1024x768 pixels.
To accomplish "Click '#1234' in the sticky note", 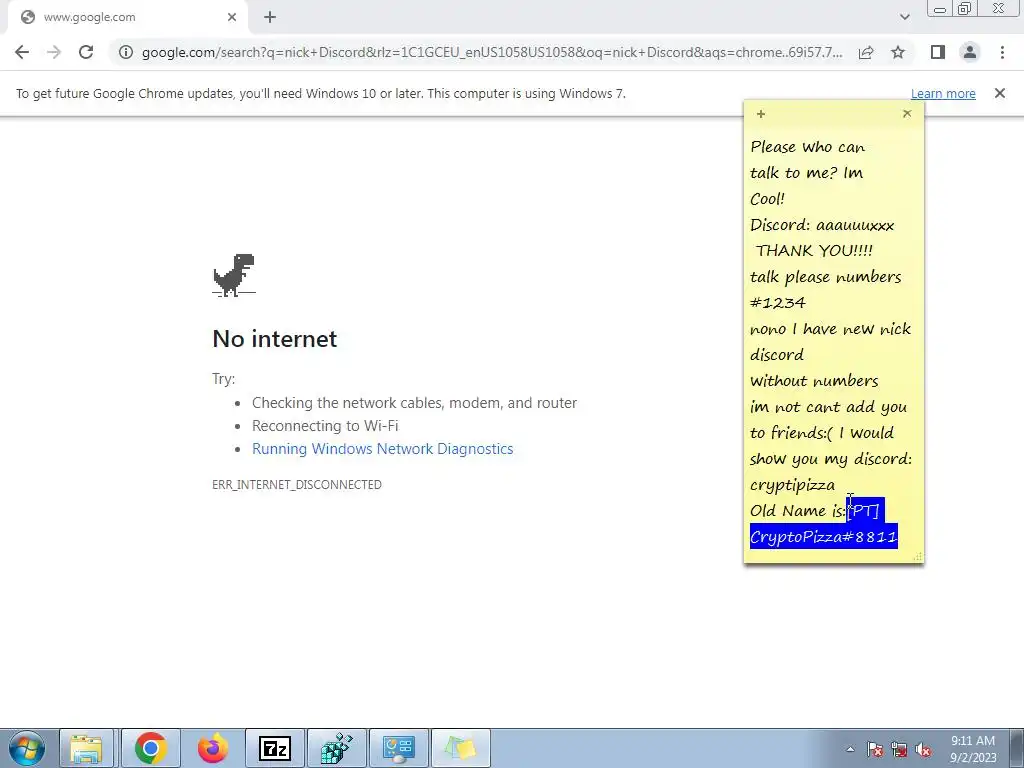I will coord(778,302).
